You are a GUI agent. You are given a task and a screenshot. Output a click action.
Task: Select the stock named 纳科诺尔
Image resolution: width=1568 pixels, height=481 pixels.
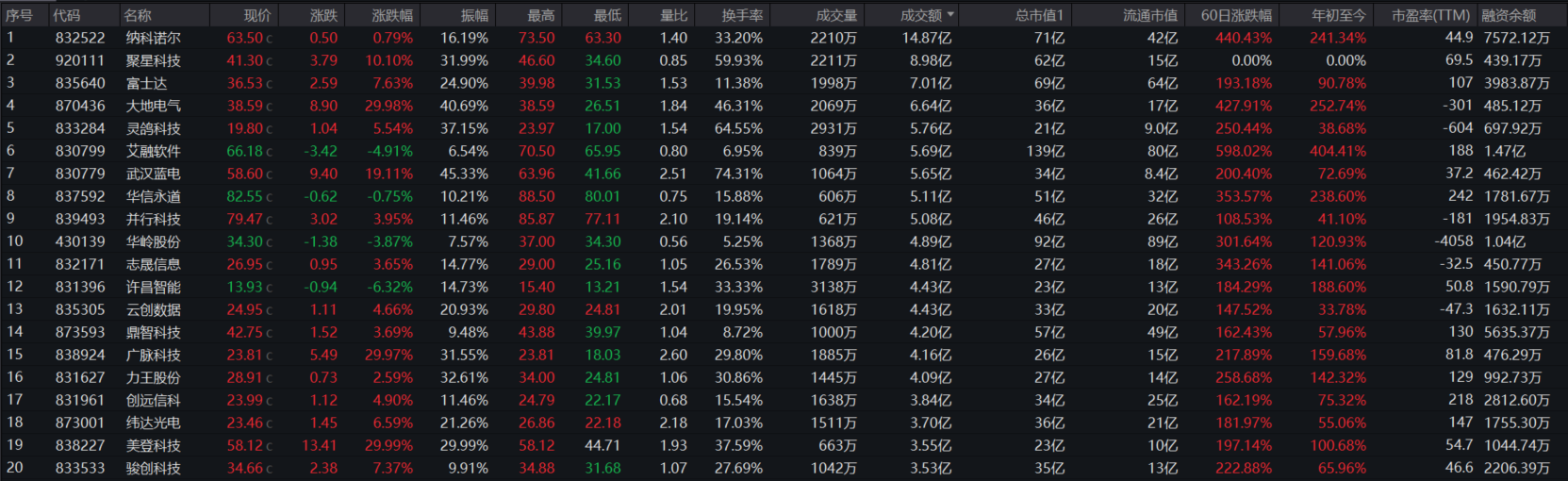tap(154, 38)
